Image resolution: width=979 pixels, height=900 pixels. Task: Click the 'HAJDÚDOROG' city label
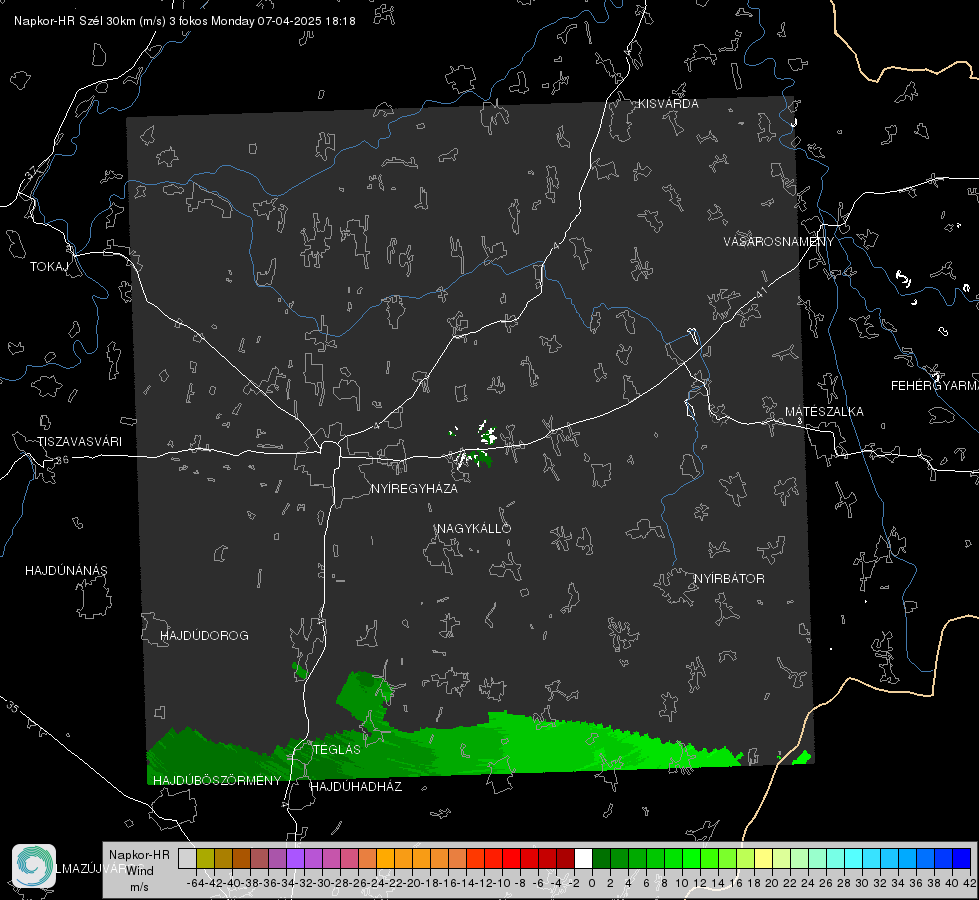click(x=204, y=635)
